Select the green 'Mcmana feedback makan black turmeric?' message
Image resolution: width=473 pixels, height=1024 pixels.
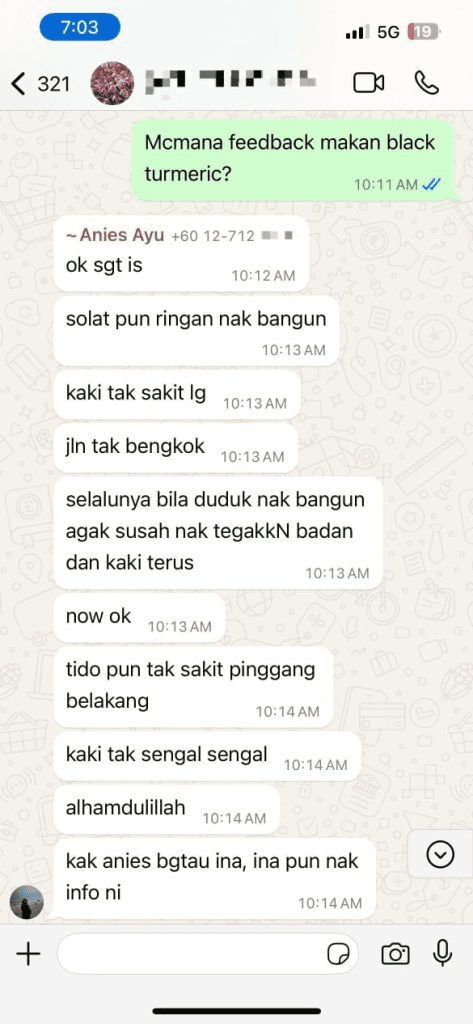click(x=293, y=160)
